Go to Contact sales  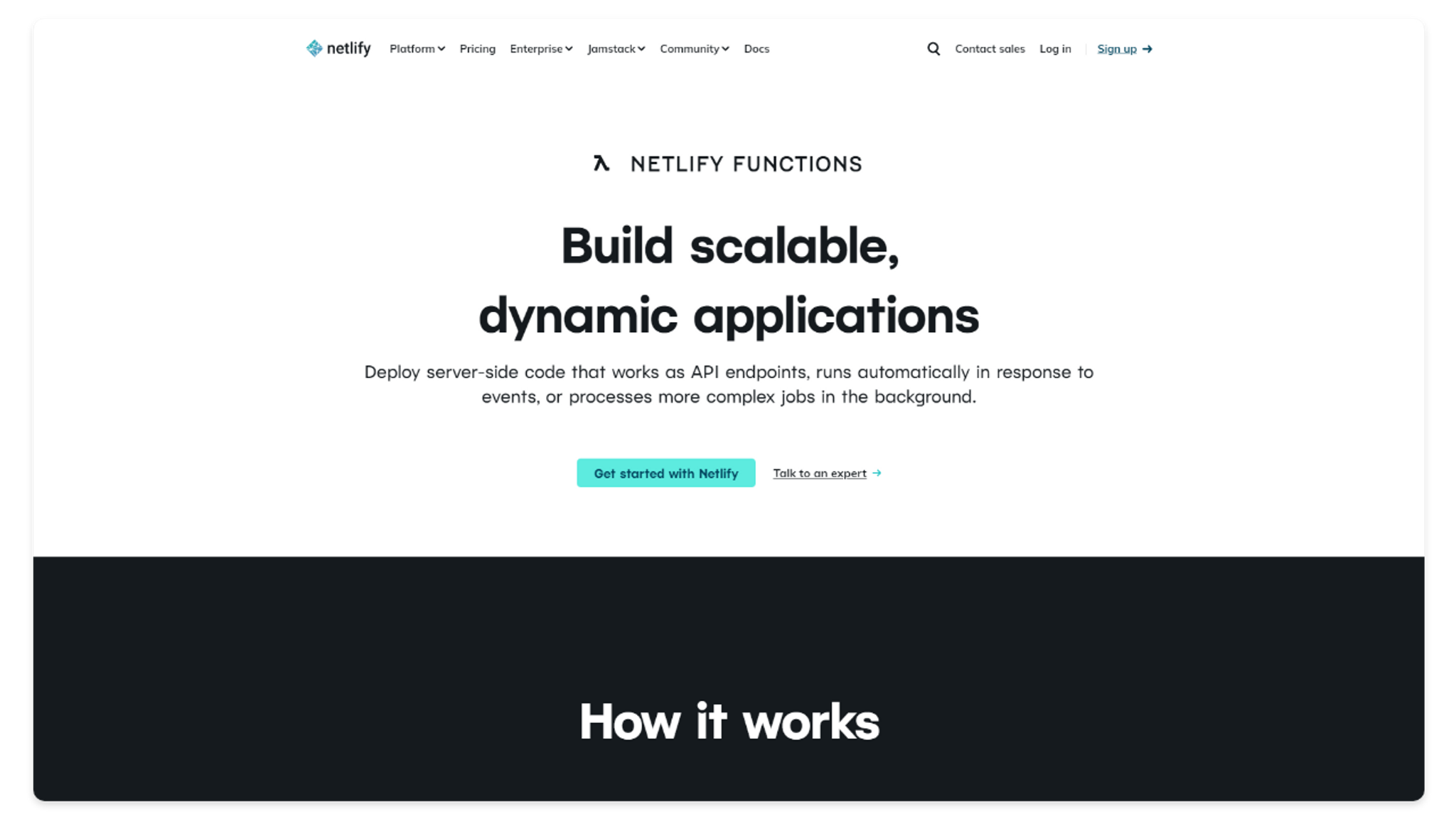(990, 48)
